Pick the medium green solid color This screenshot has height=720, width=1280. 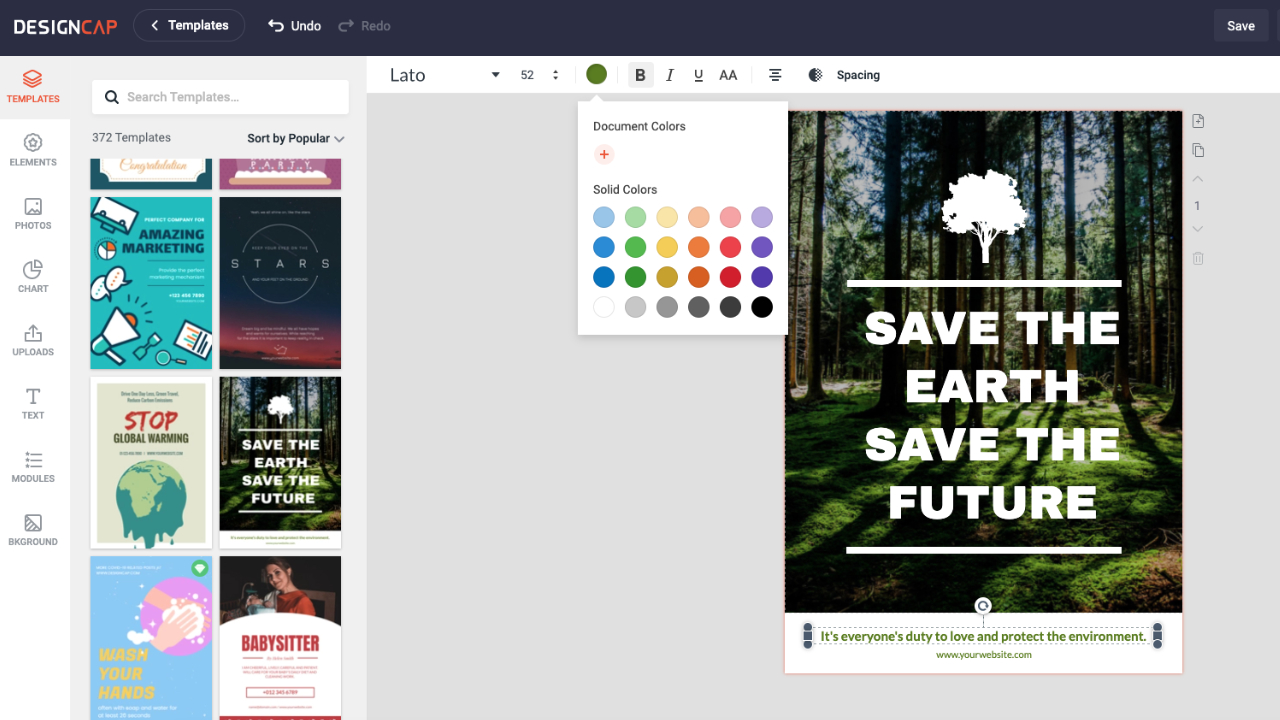[x=636, y=247]
